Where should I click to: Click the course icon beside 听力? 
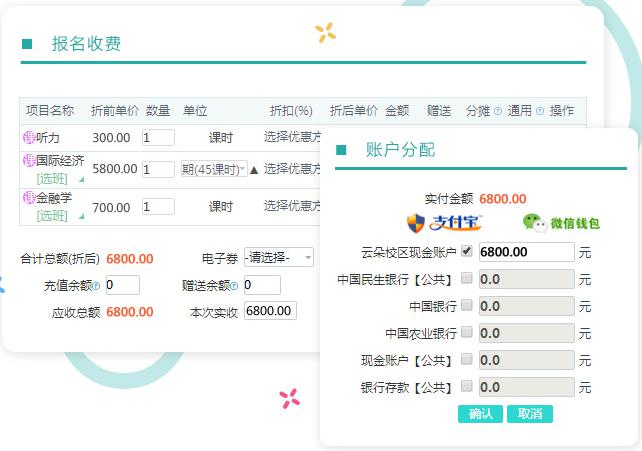tap(29, 138)
